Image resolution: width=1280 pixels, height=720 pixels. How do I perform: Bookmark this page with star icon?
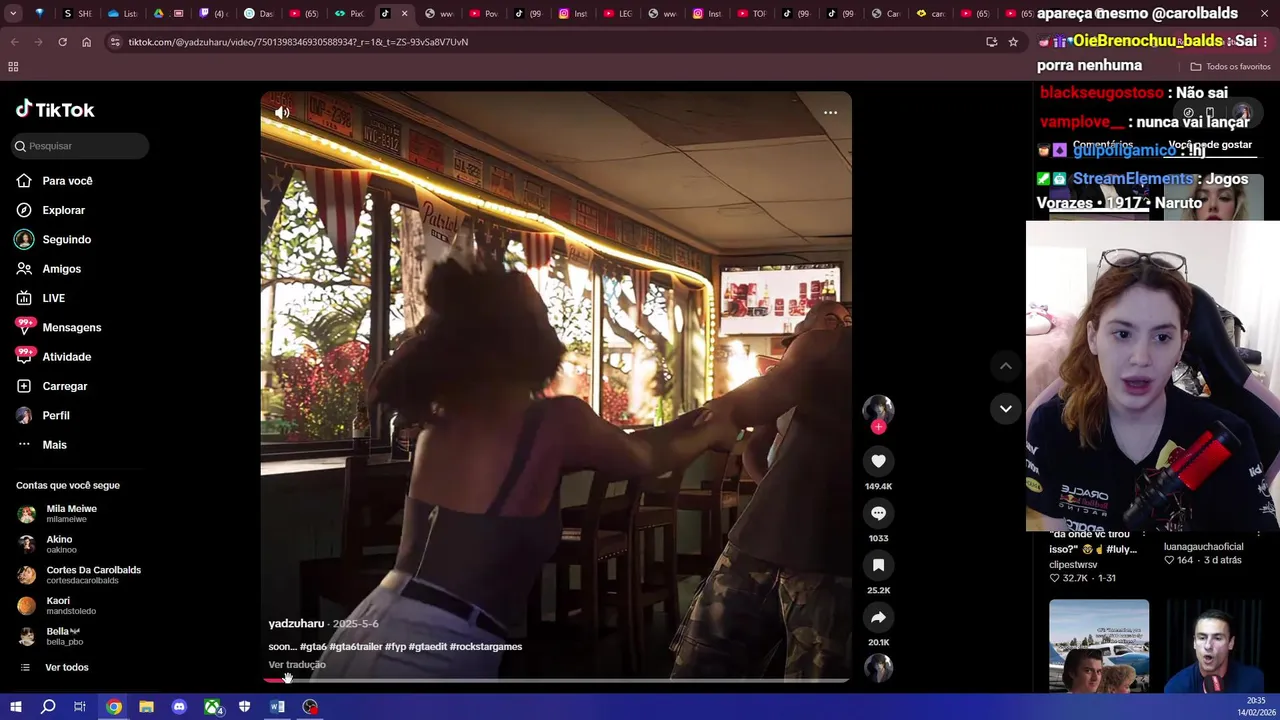click(1013, 42)
